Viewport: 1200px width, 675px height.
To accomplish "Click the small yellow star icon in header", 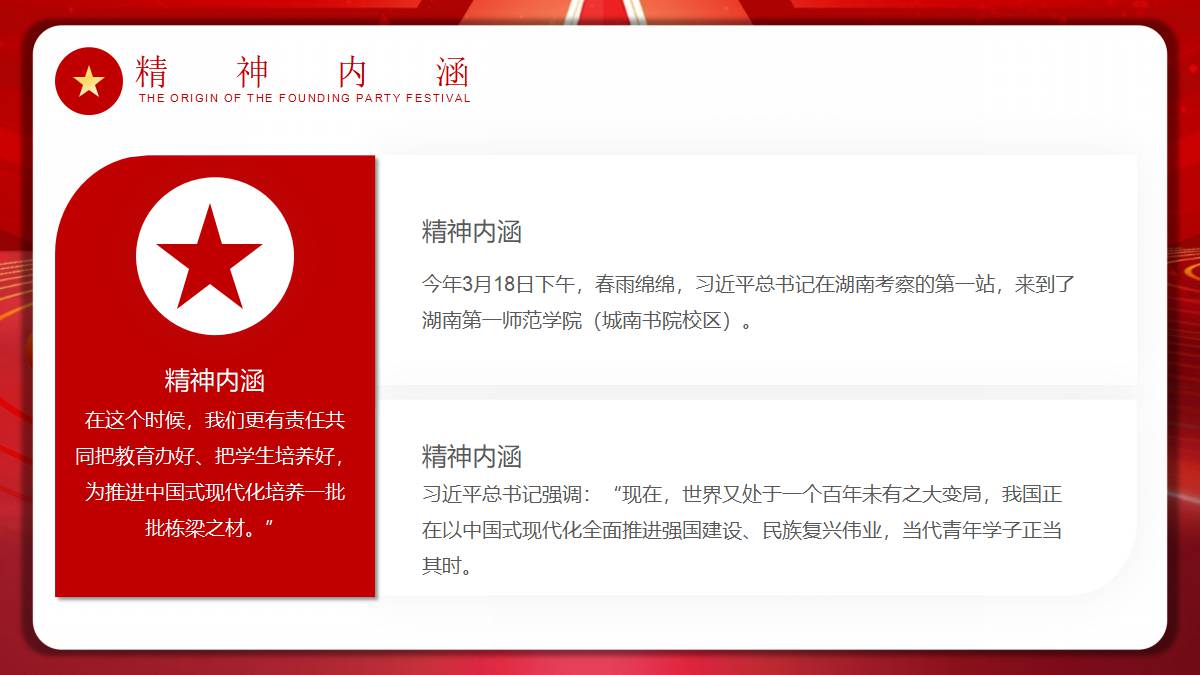I will pyautogui.click(x=89, y=82).
